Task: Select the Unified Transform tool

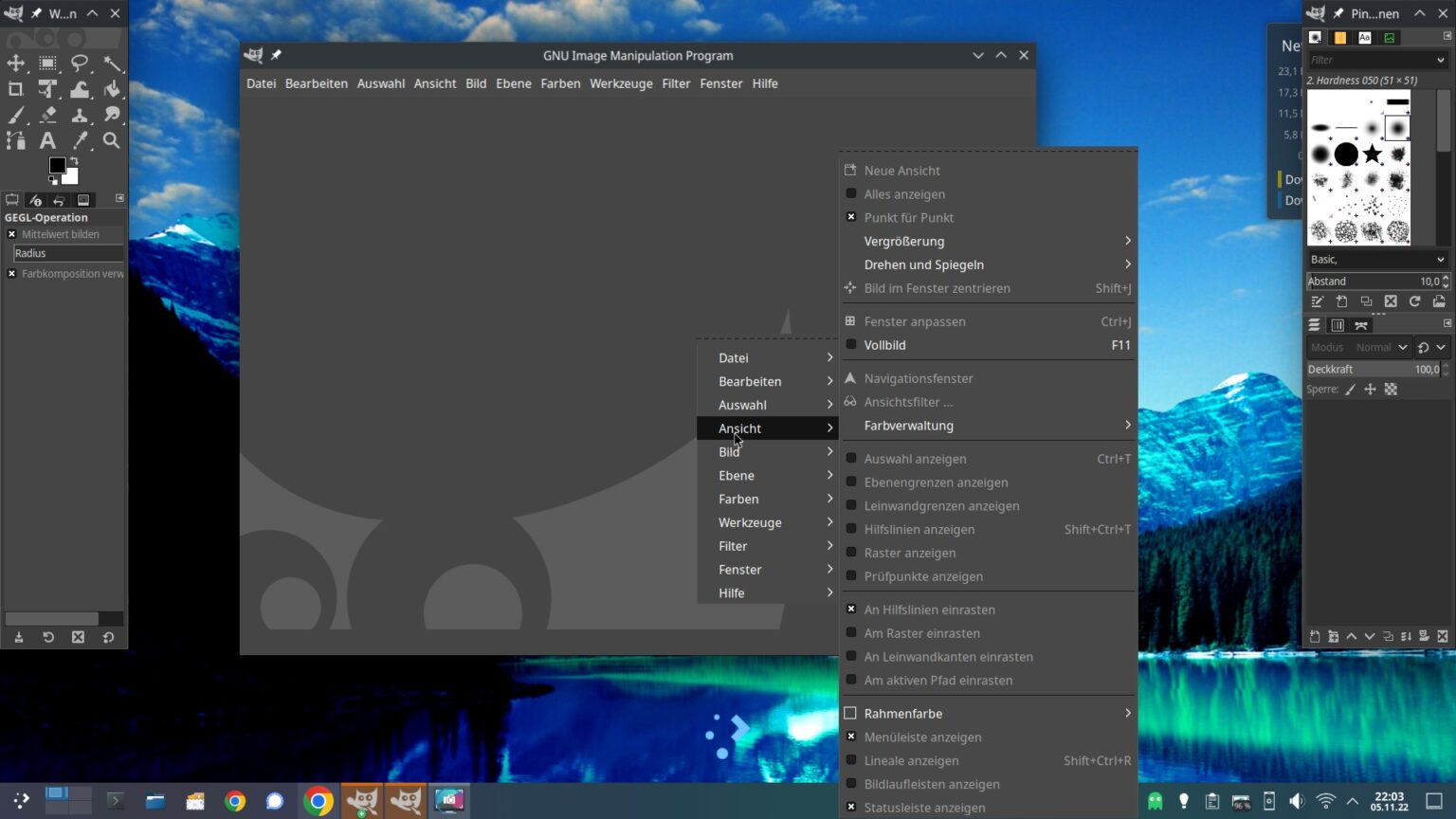Action: [47, 89]
